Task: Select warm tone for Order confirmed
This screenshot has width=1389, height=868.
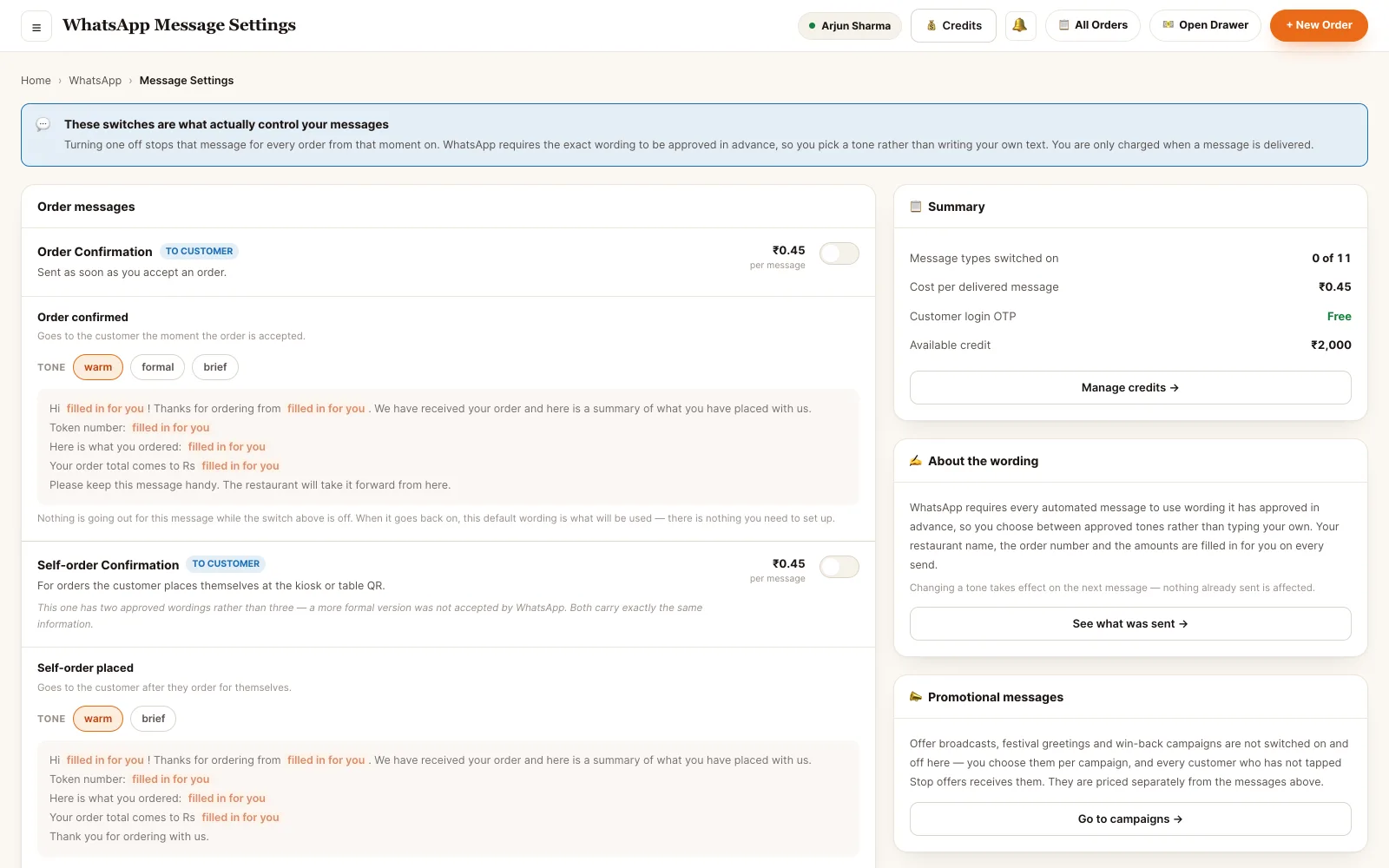Action: click(x=98, y=367)
